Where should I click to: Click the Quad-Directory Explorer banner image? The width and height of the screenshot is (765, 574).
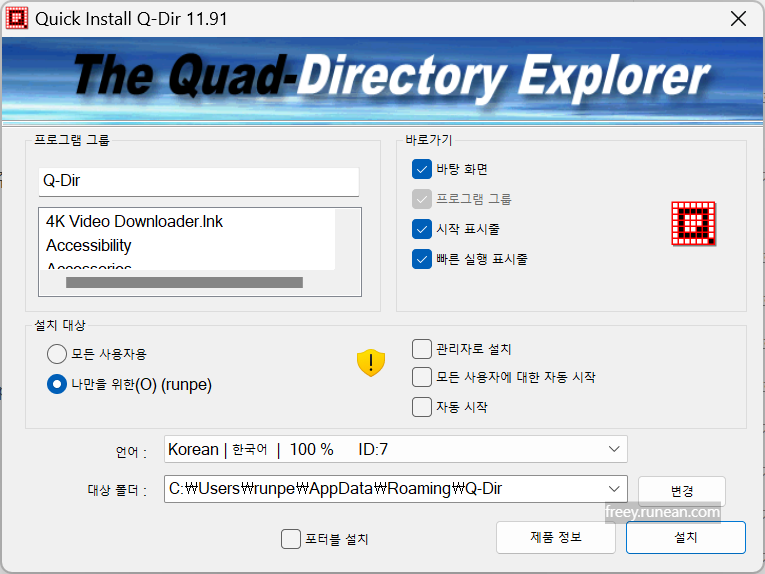click(382, 79)
